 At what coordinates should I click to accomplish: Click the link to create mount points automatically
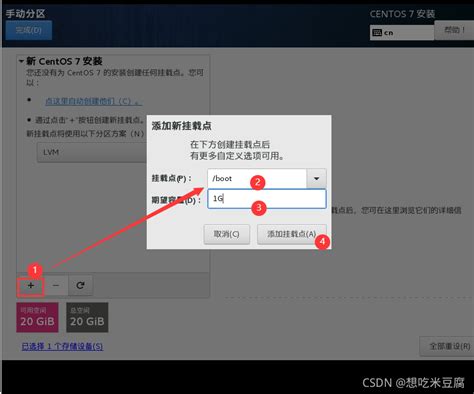[94, 101]
